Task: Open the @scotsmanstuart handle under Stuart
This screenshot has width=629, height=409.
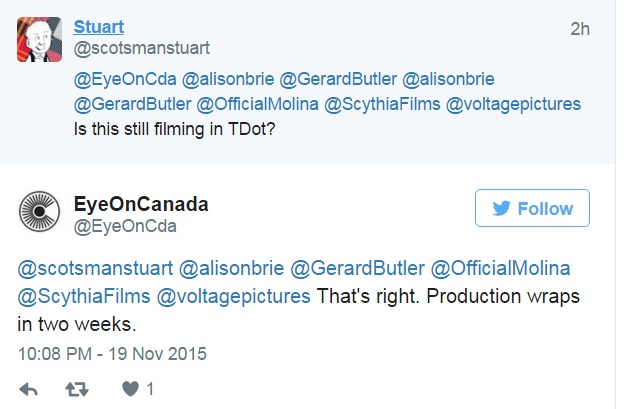Action: point(142,47)
